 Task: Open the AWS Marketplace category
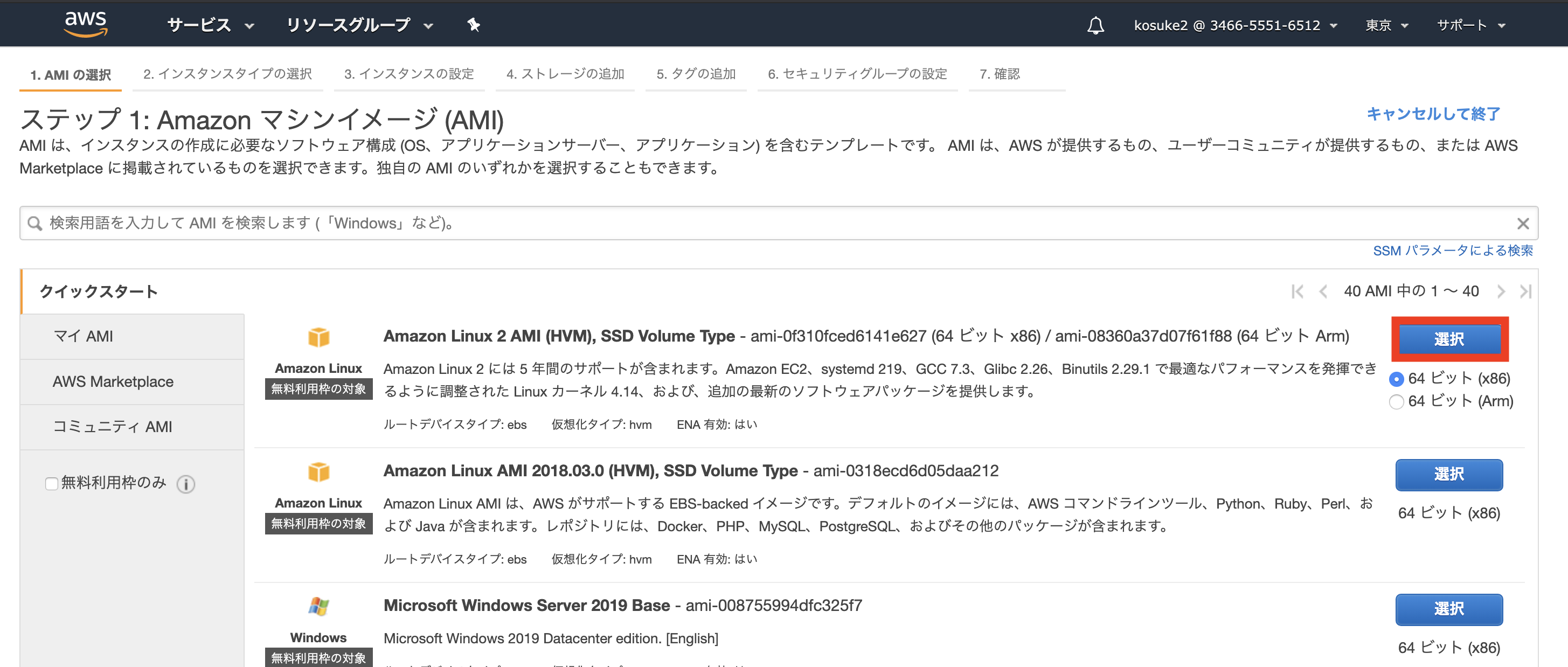click(132, 381)
